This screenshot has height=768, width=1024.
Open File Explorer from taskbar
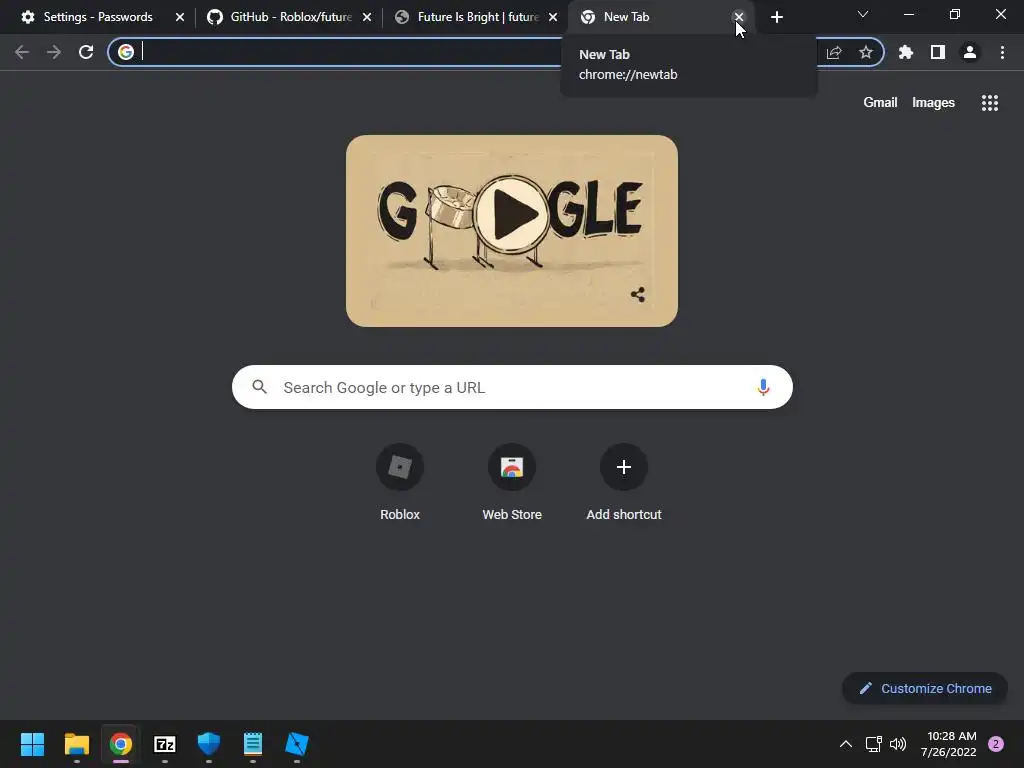[76, 744]
